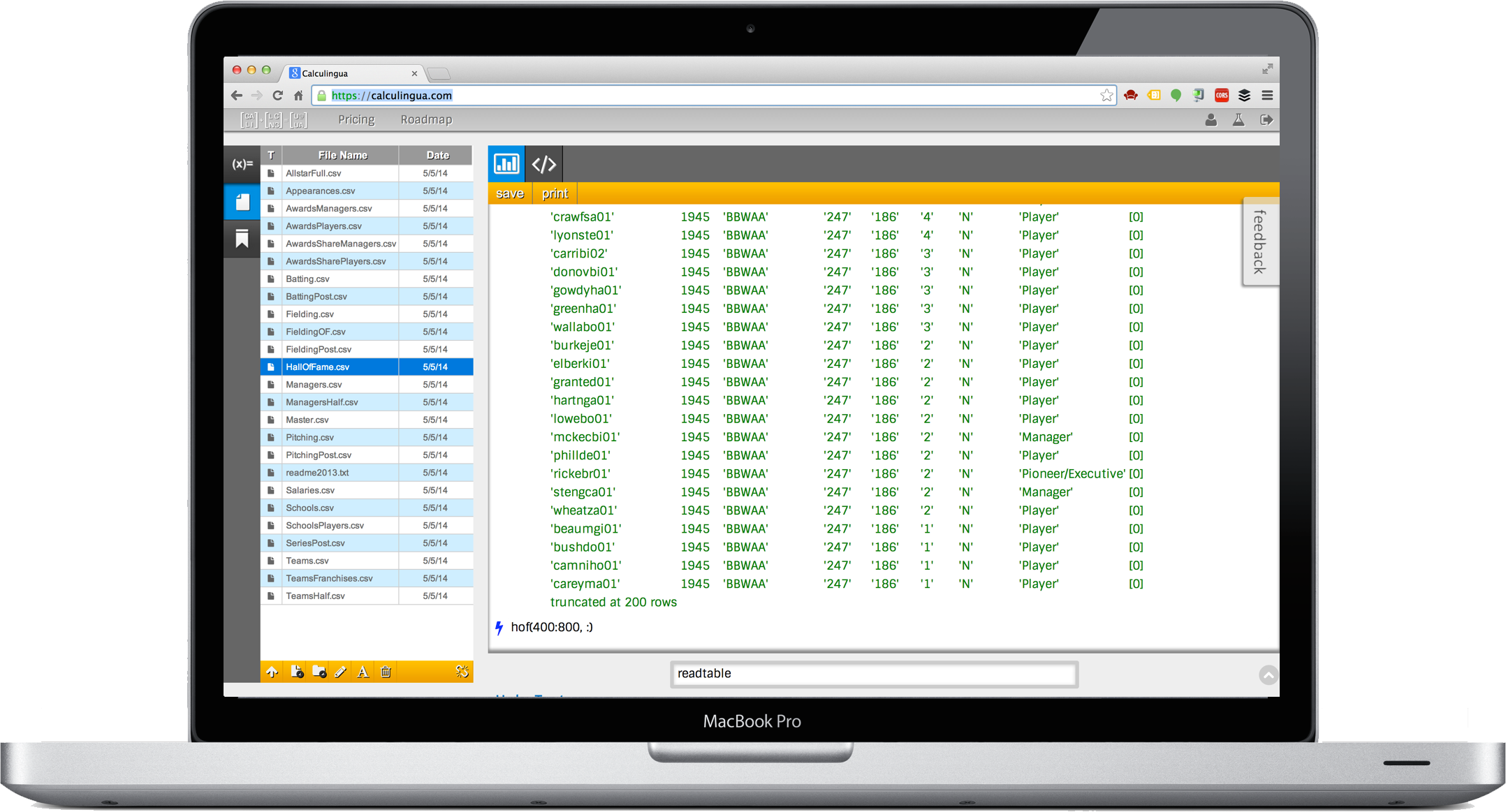Select Pitching.csv file
Viewport: 1506px width, 812px height.
[x=367, y=437]
